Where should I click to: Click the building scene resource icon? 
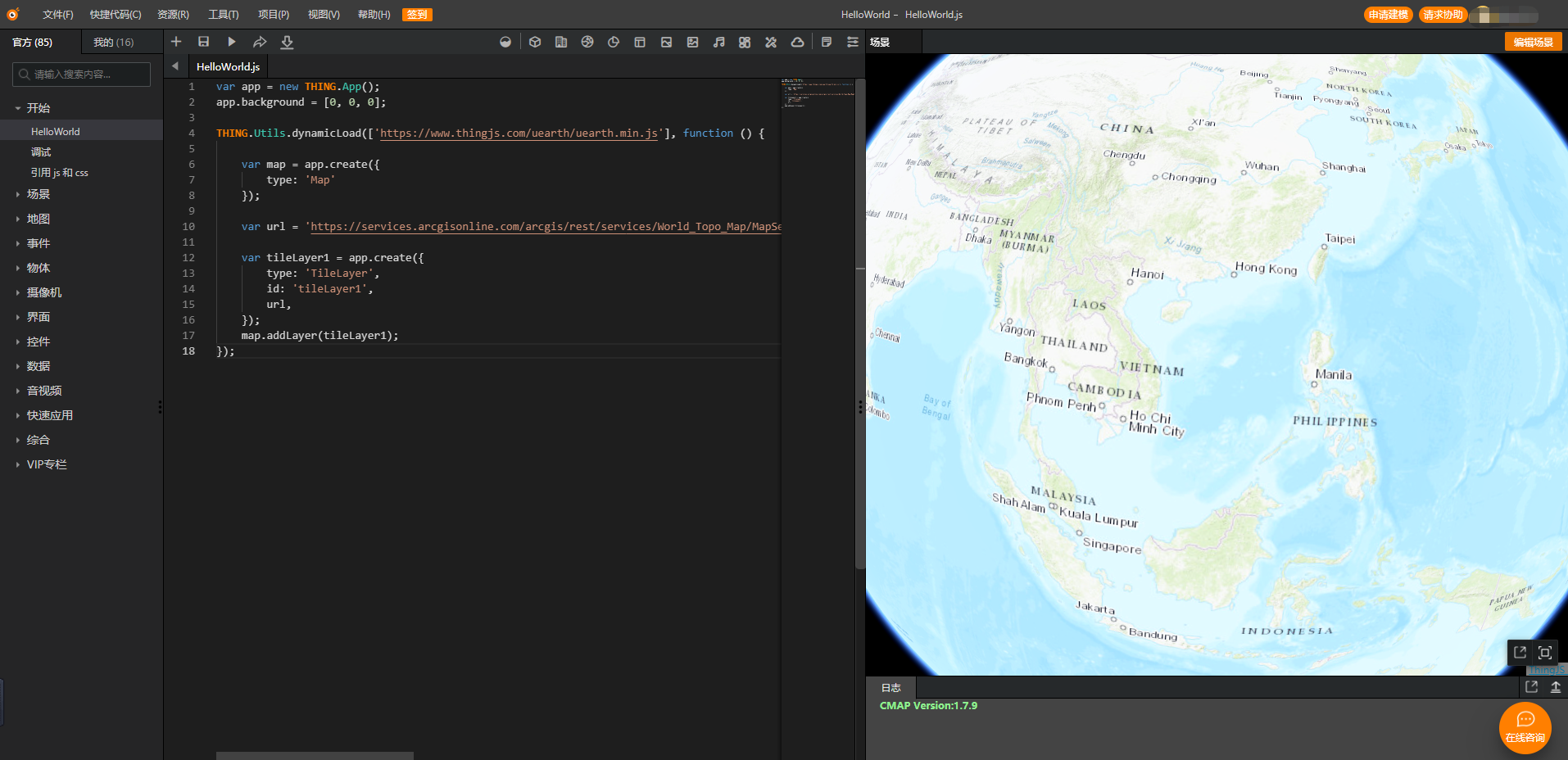[561, 42]
